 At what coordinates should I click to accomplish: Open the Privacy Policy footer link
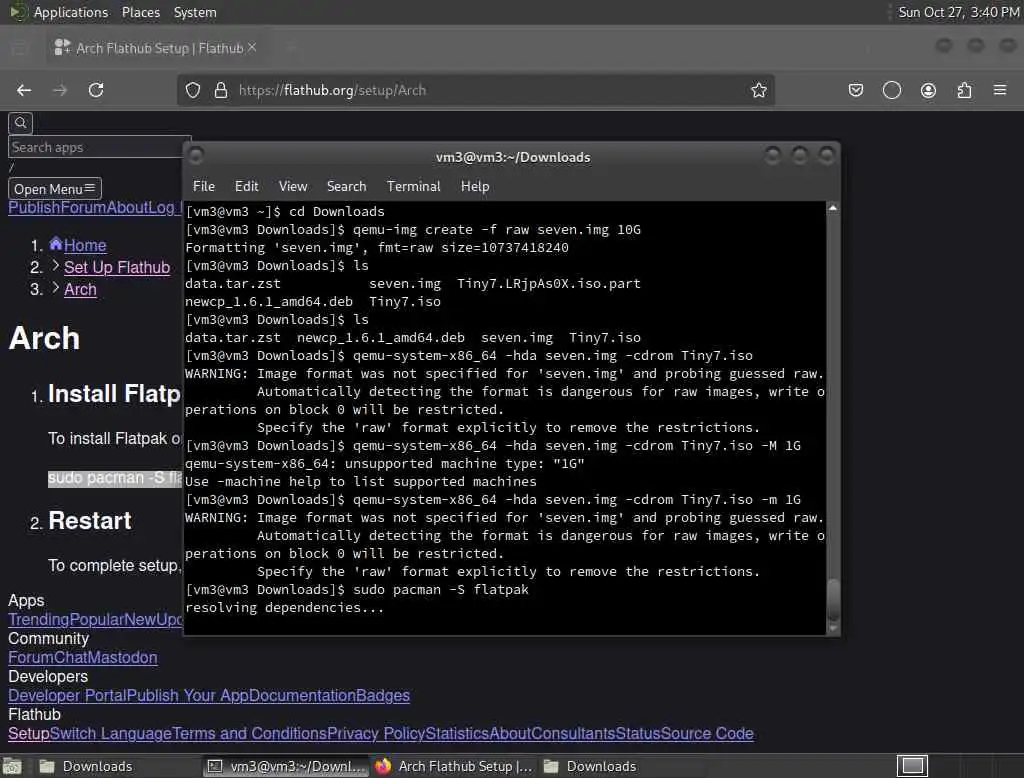(376, 733)
